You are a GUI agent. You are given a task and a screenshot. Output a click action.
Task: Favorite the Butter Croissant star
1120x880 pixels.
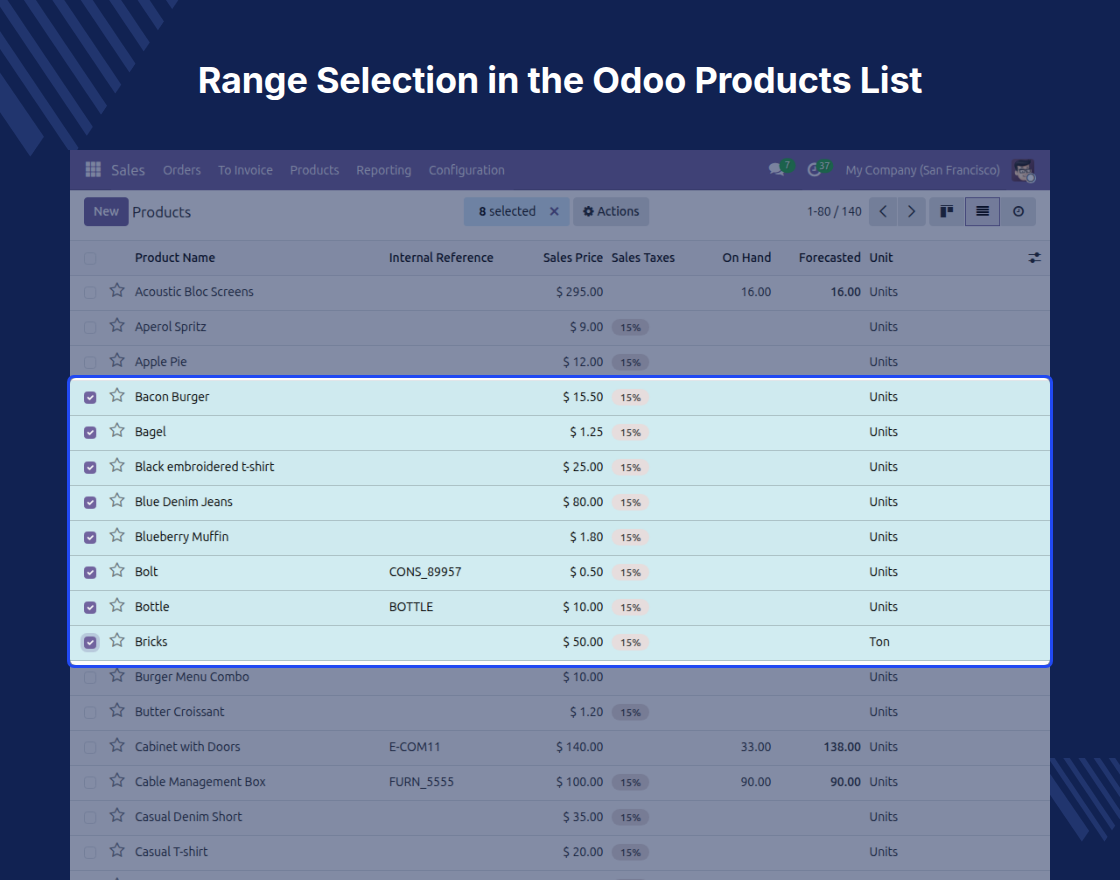pyautogui.click(x=117, y=710)
